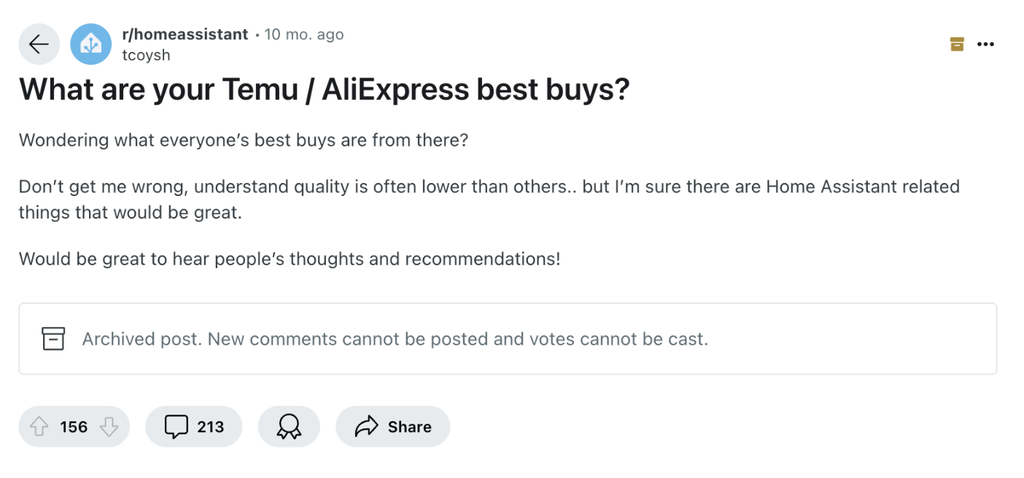The width and height of the screenshot is (1024, 478).
Task: Open the r/homeassistant subreddit link
Action: tap(185, 34)
